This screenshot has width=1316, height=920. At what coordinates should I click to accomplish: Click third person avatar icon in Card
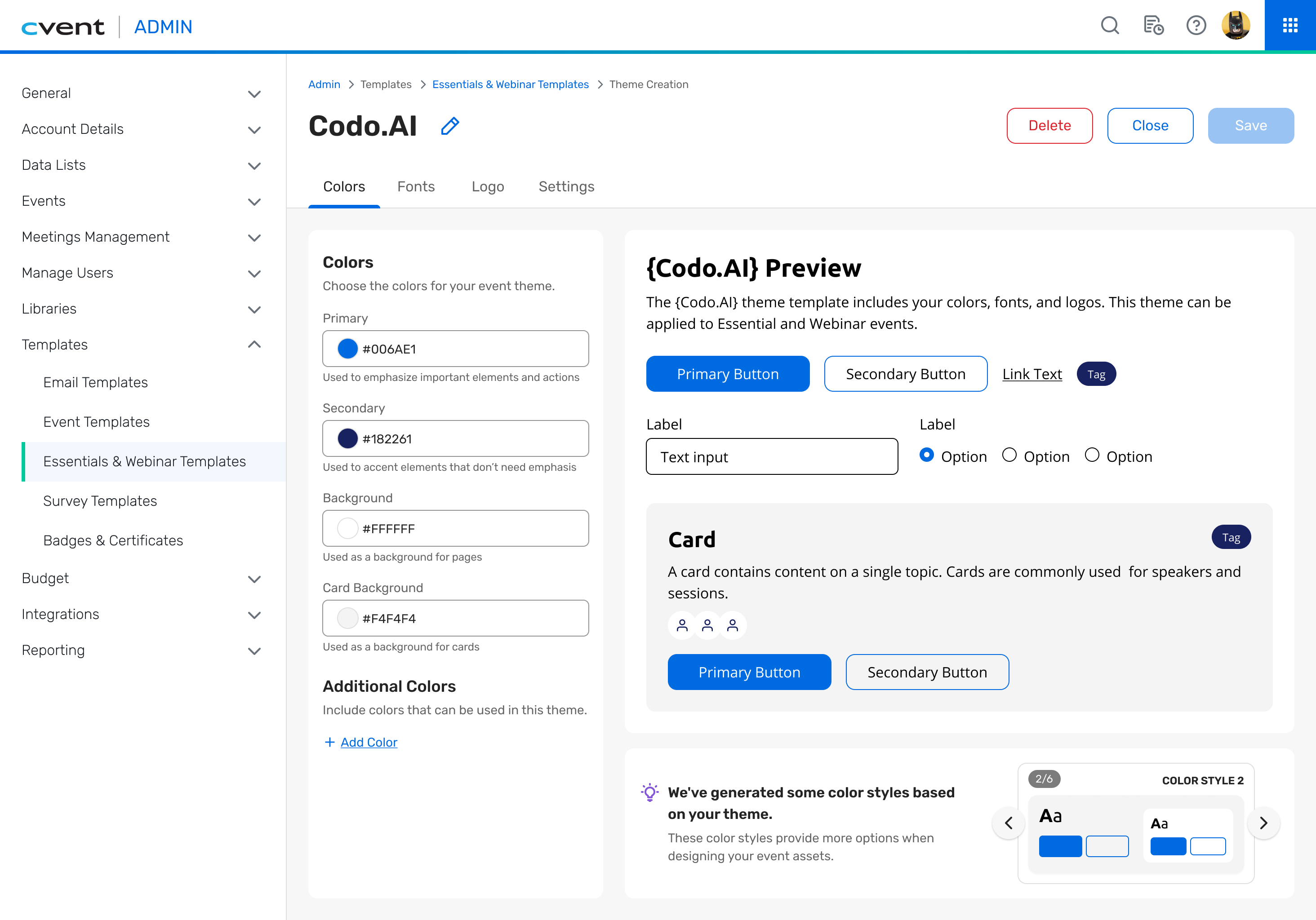(733, 625)
